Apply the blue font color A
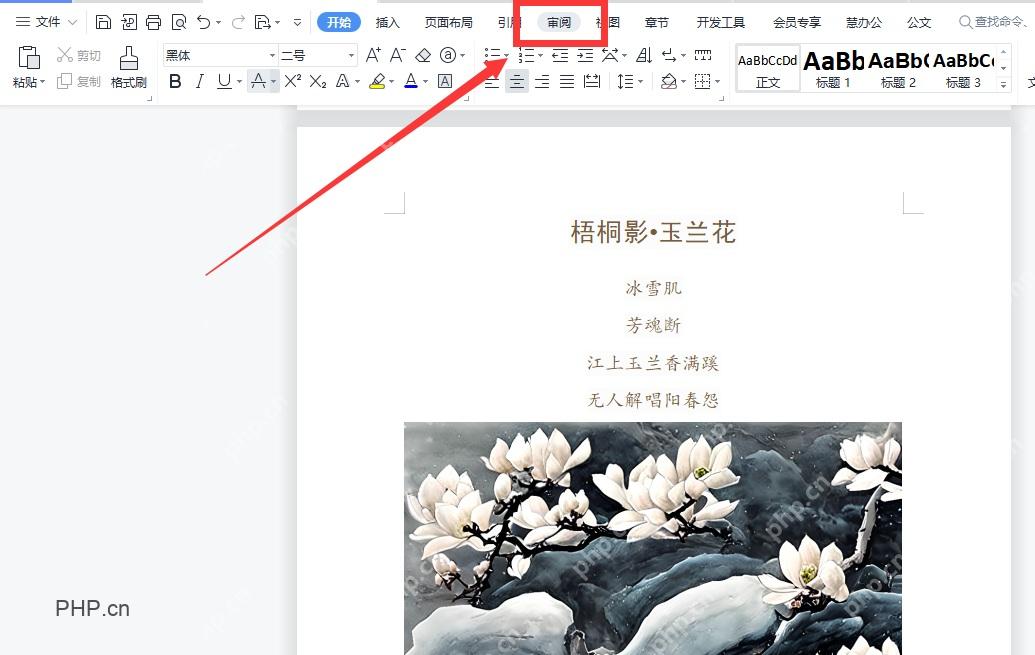The height and width of the screenshot is (655, 1035). point(411,81)
